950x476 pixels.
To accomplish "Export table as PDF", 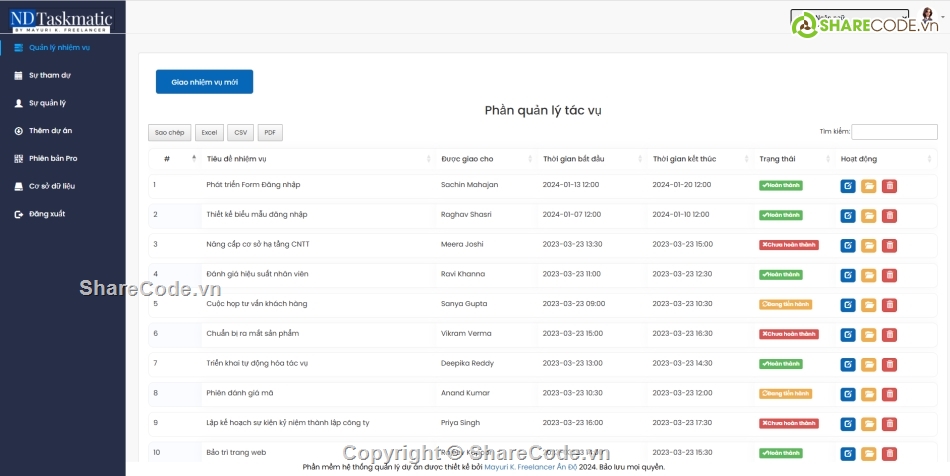I will (x=270, y=133).
